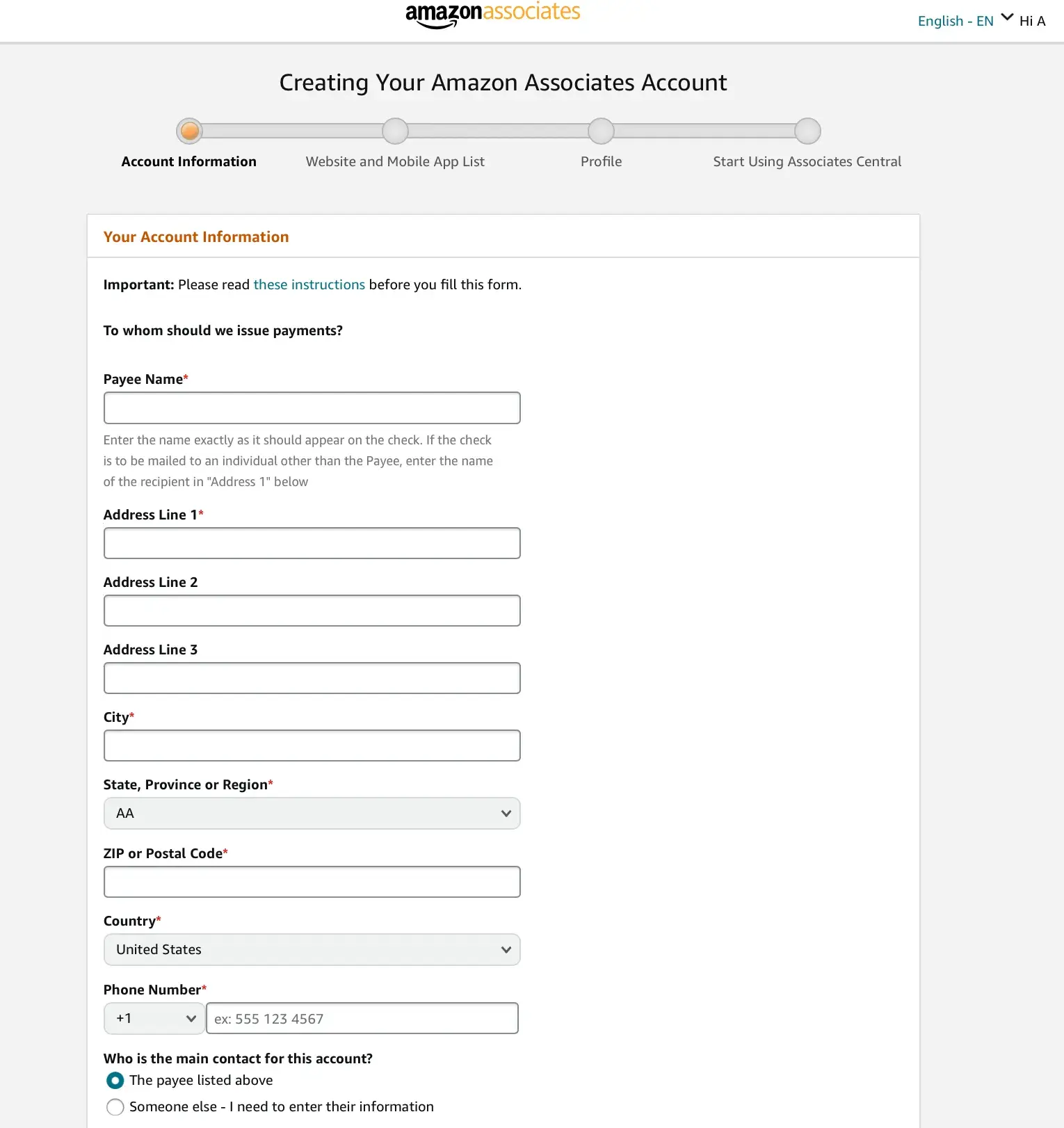Screen dimensions: 1064x1128
Task: Select Start Using Associates Central label
Action: (807, 161)
